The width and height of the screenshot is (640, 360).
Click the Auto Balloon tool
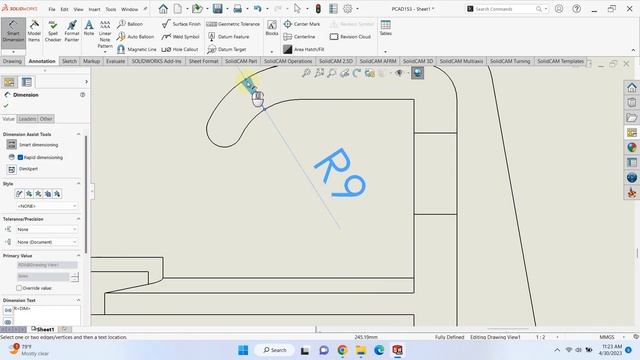click(x=136, y=37)
